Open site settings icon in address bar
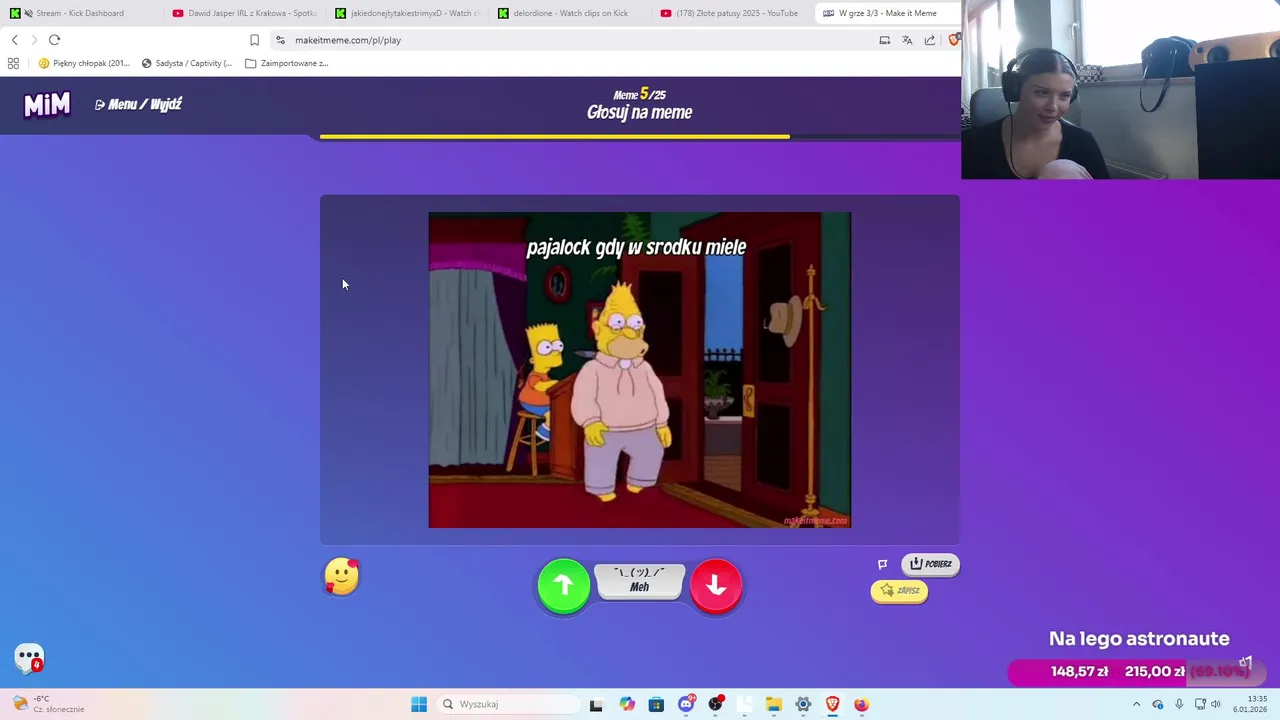The image size is (1280, 720). 280,40
